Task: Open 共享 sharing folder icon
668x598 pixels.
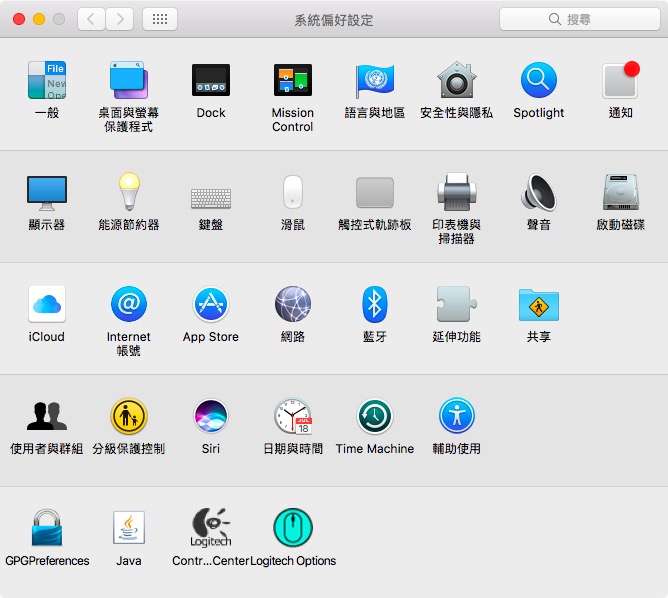Action: 538,305
